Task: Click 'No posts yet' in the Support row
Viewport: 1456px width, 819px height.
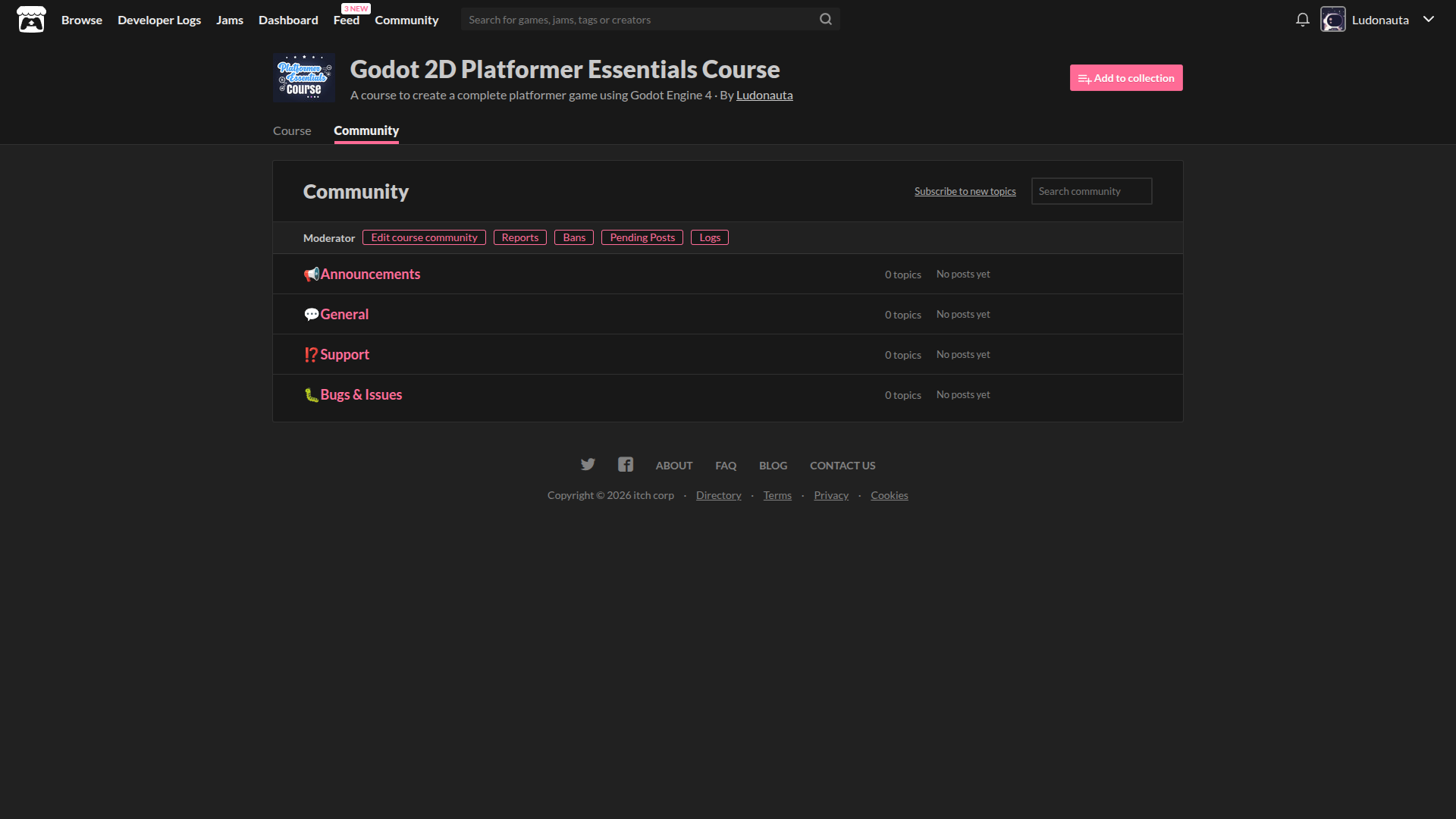Action: [x=963, y=355]
